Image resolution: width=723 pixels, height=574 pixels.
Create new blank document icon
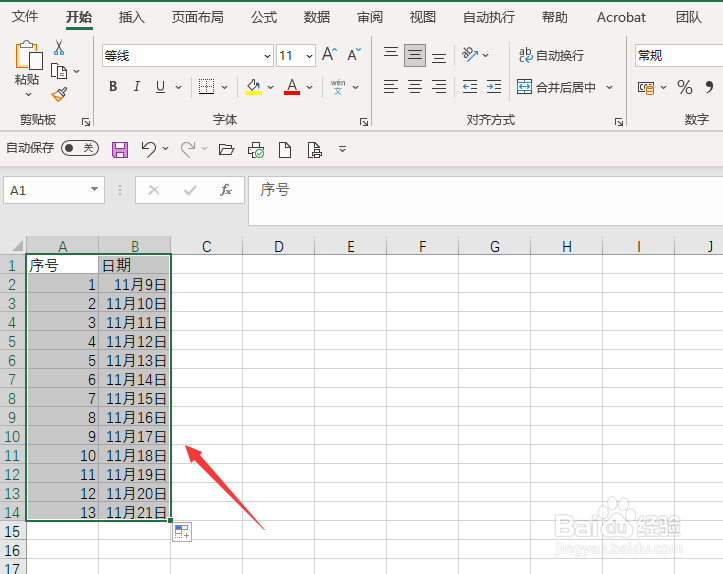[285, 150]
